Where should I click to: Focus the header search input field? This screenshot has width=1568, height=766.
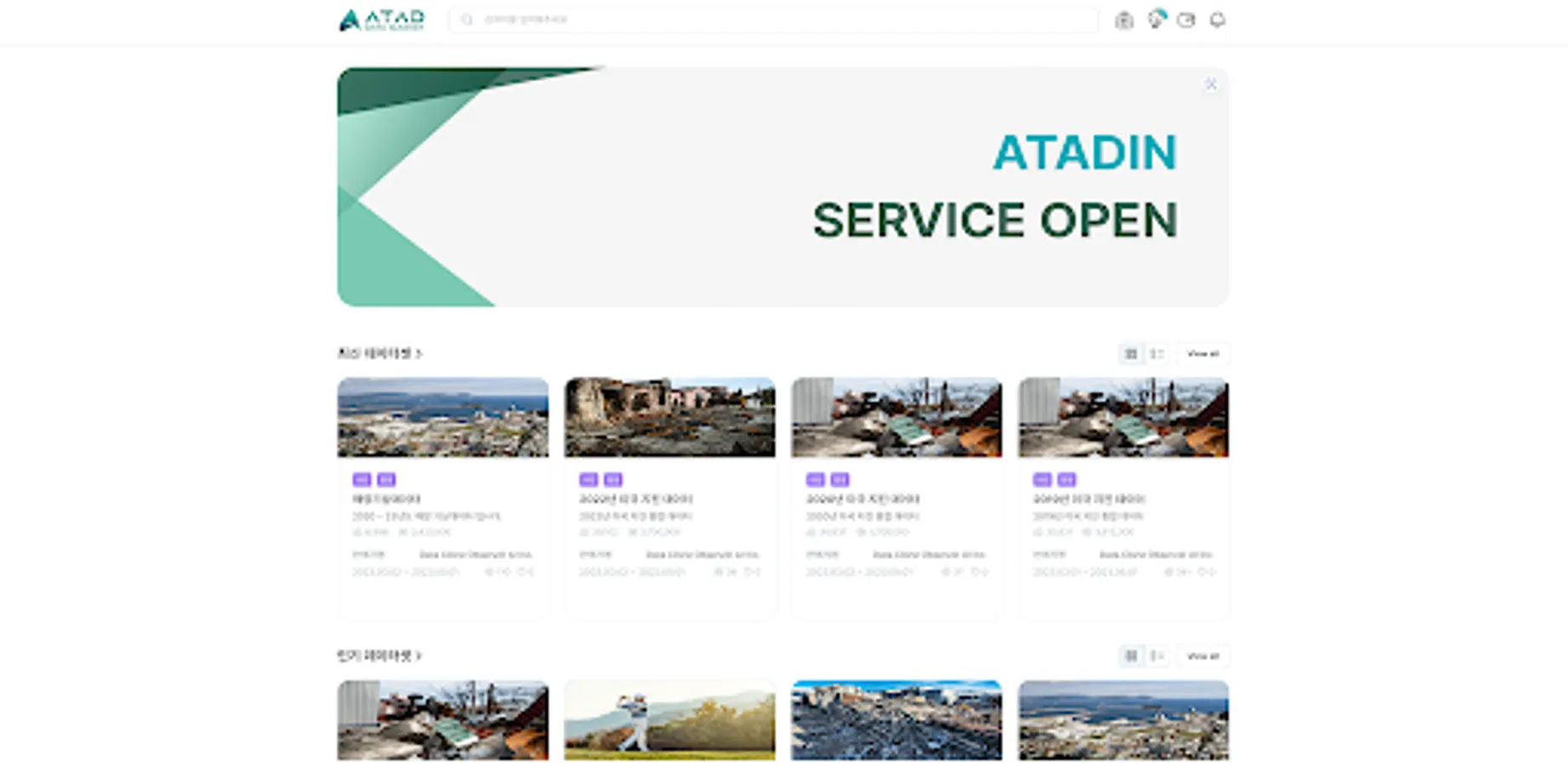[773, 20]
